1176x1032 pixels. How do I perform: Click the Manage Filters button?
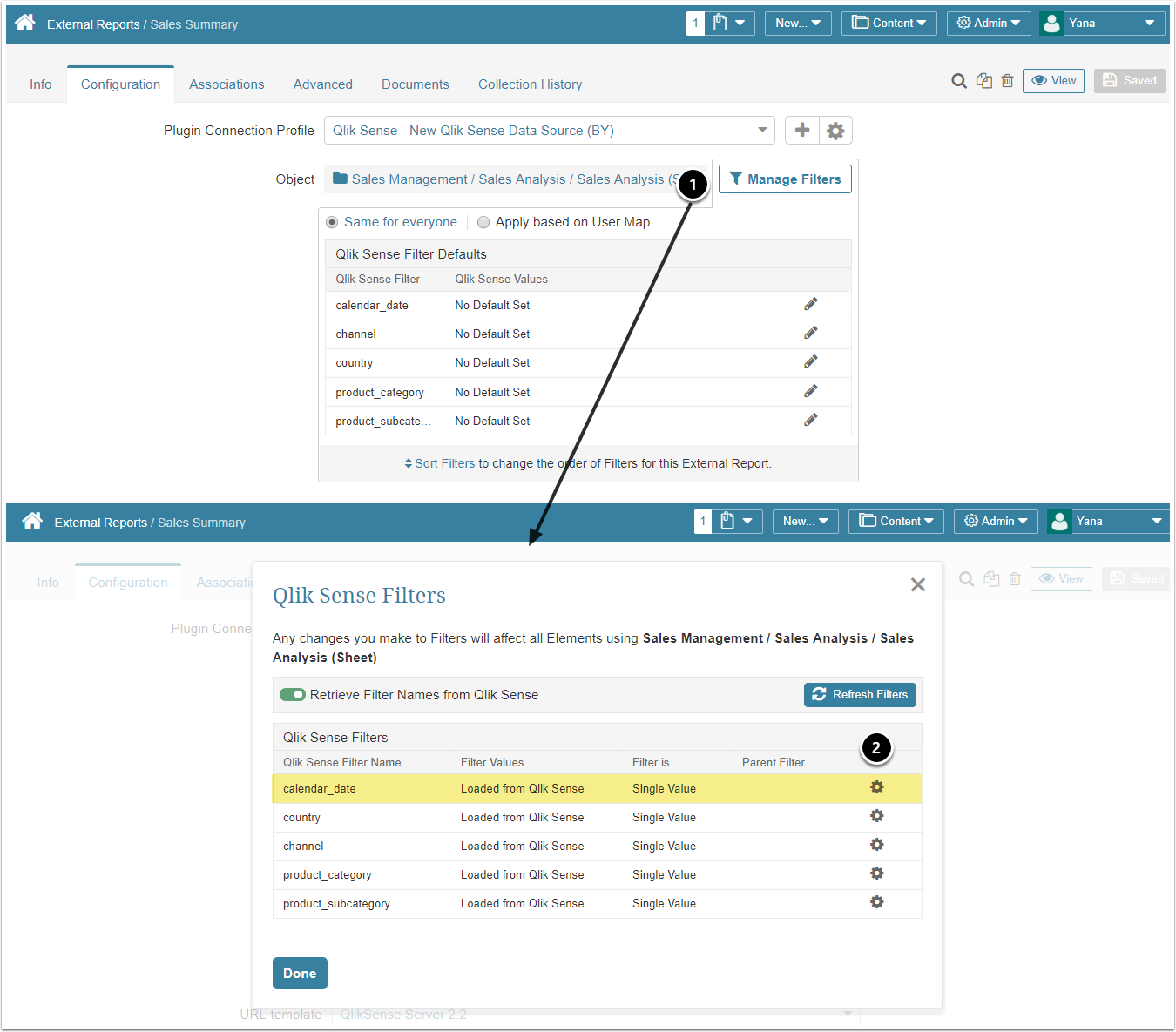click(x=785, y=179)
